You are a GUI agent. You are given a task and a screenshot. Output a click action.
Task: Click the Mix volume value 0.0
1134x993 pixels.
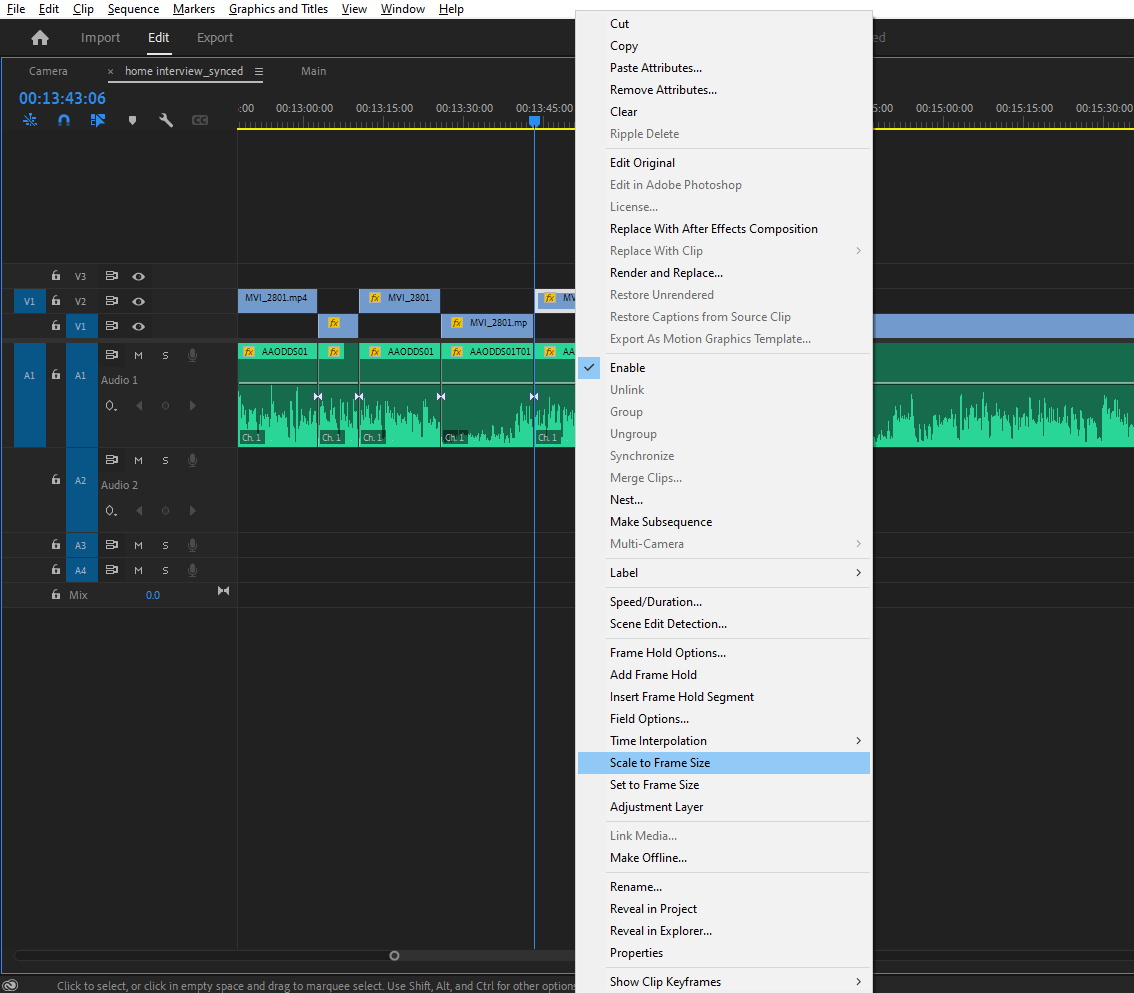click(152, 594)
